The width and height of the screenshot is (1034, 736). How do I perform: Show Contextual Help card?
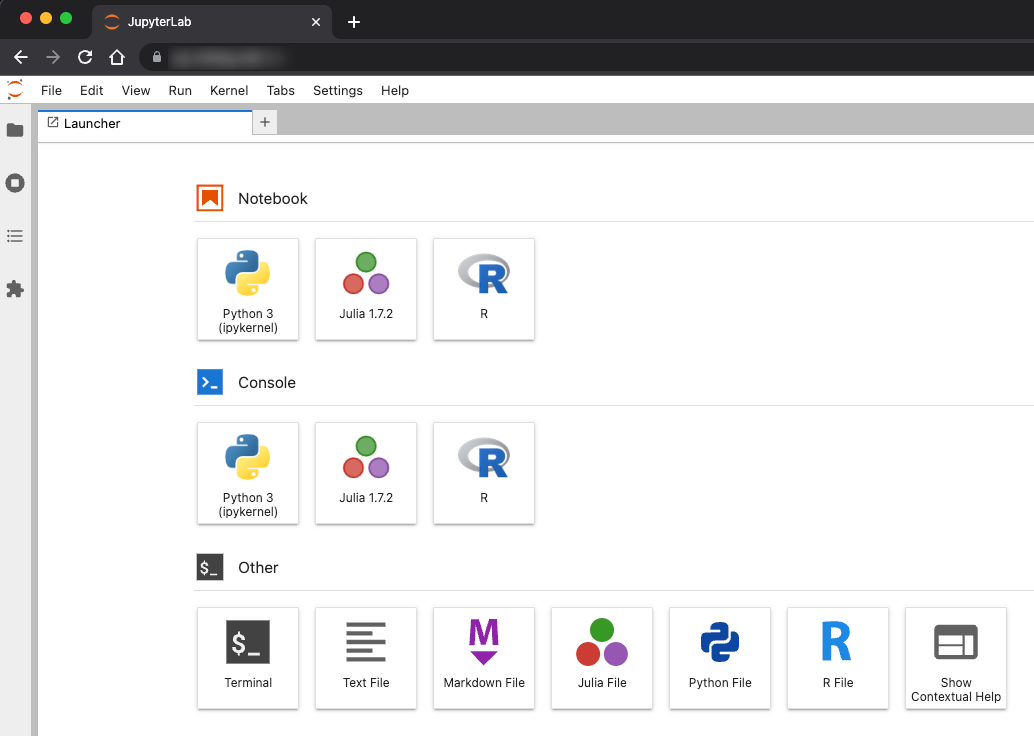956,658
